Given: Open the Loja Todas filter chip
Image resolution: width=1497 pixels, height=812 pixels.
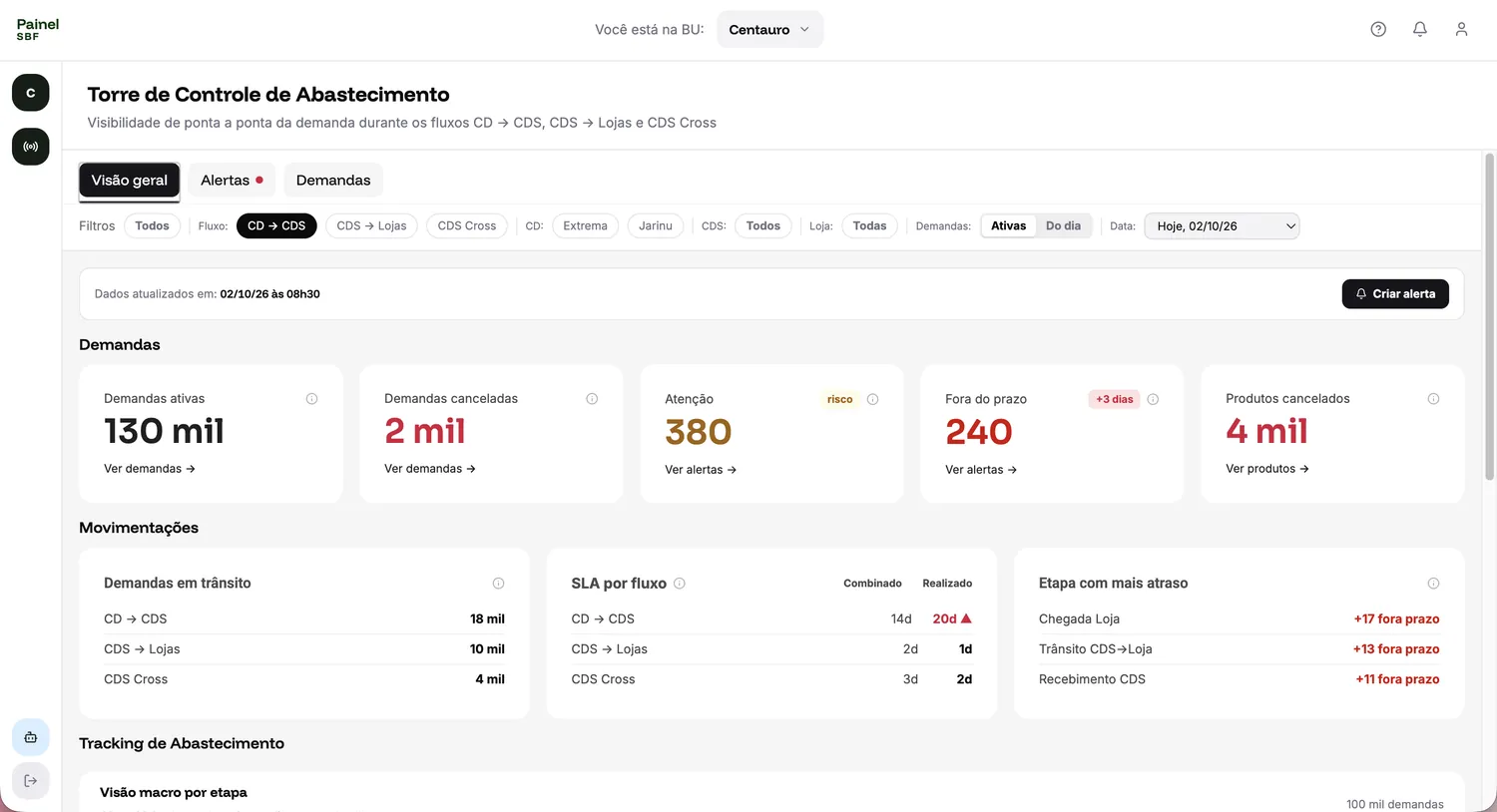Looking at the screenshot, I should [869, 226].
